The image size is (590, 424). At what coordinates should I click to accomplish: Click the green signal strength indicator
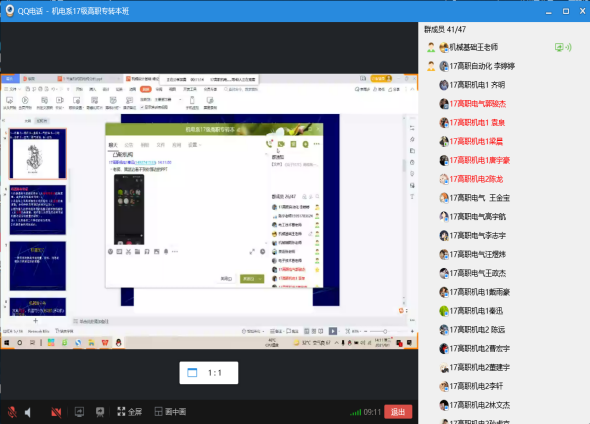pos(355,412)
